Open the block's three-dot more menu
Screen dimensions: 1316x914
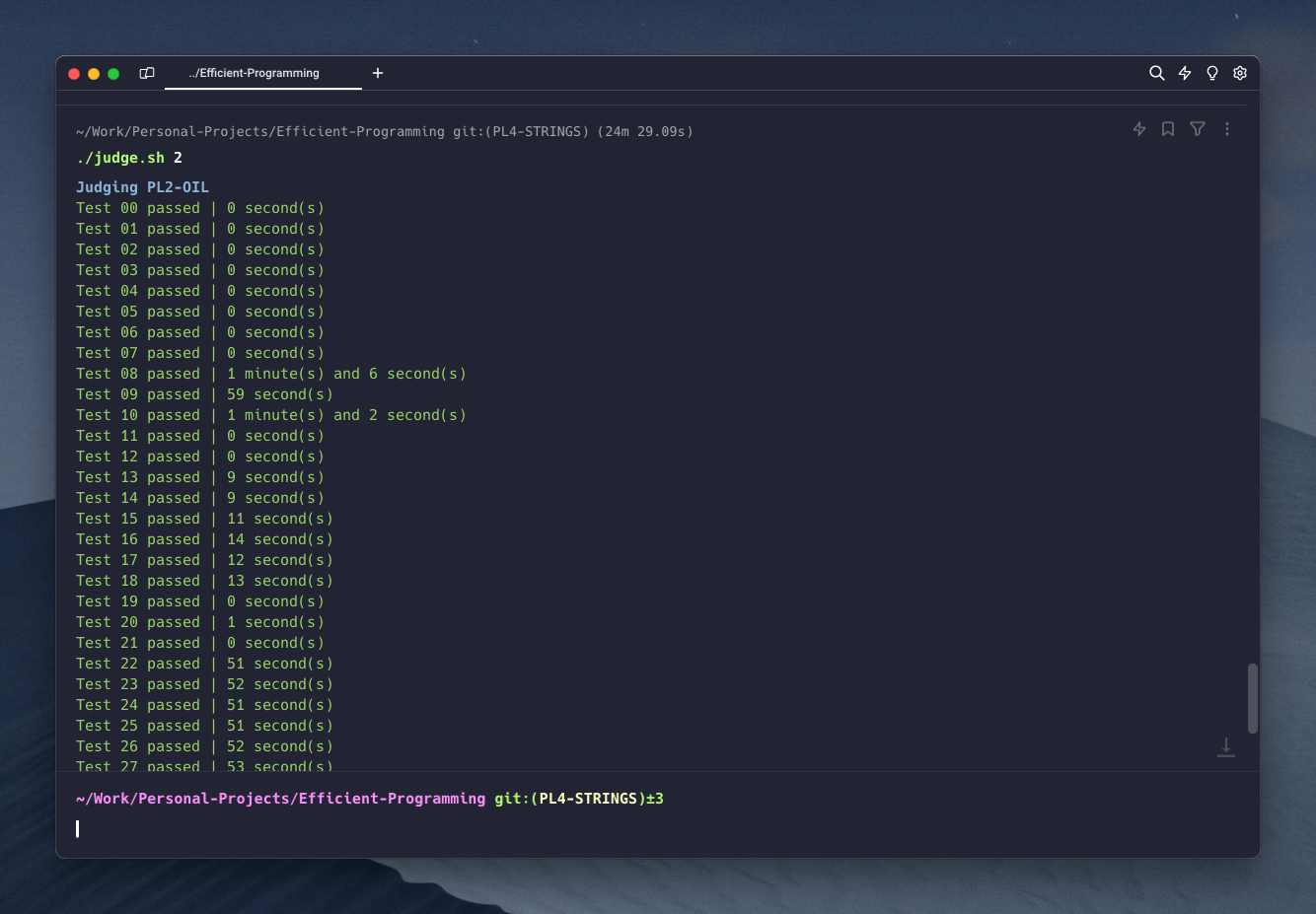click(1227, 129)
